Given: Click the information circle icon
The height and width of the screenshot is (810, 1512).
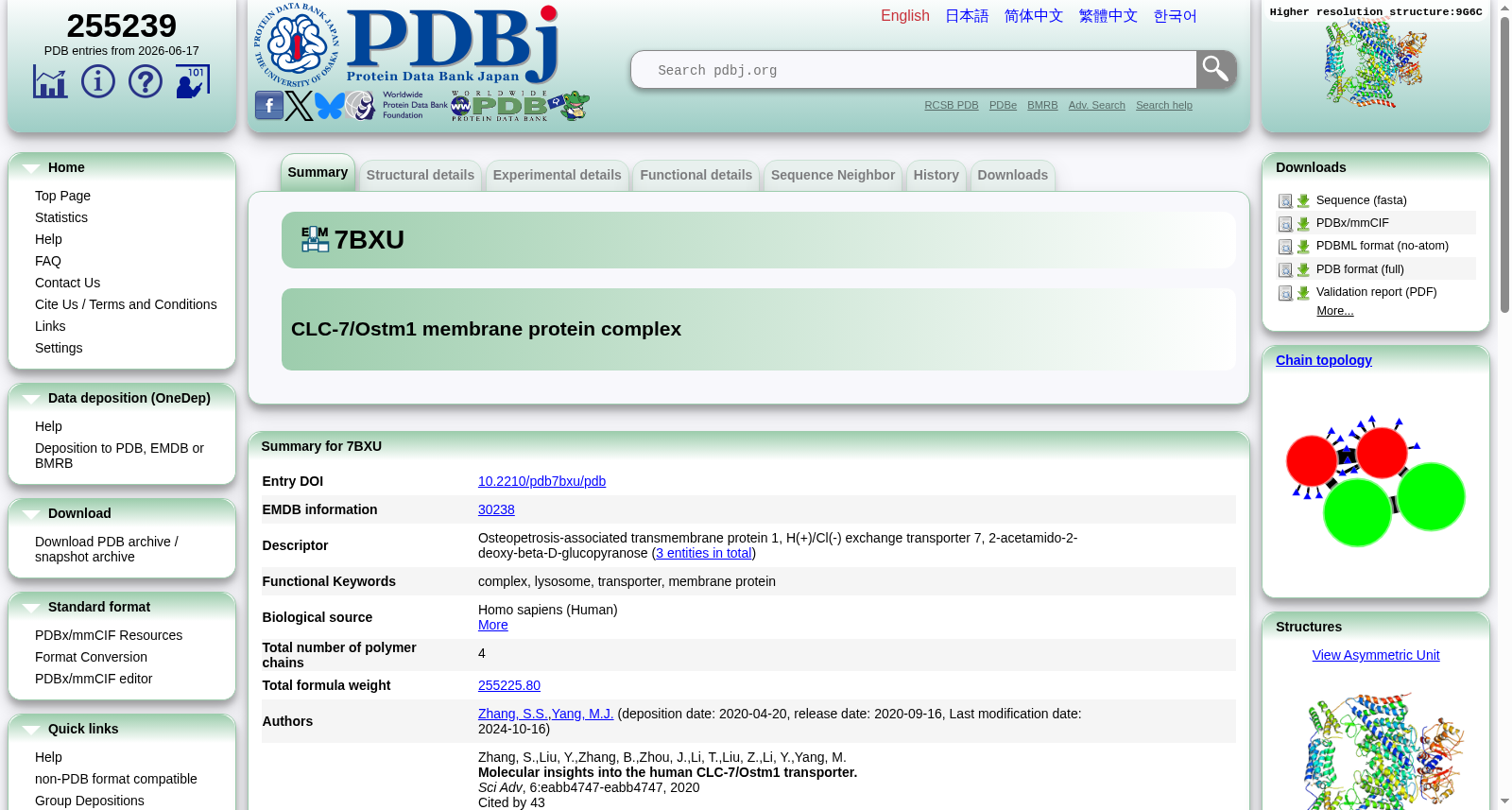Looking at the screenshot, I should [98, 81].
